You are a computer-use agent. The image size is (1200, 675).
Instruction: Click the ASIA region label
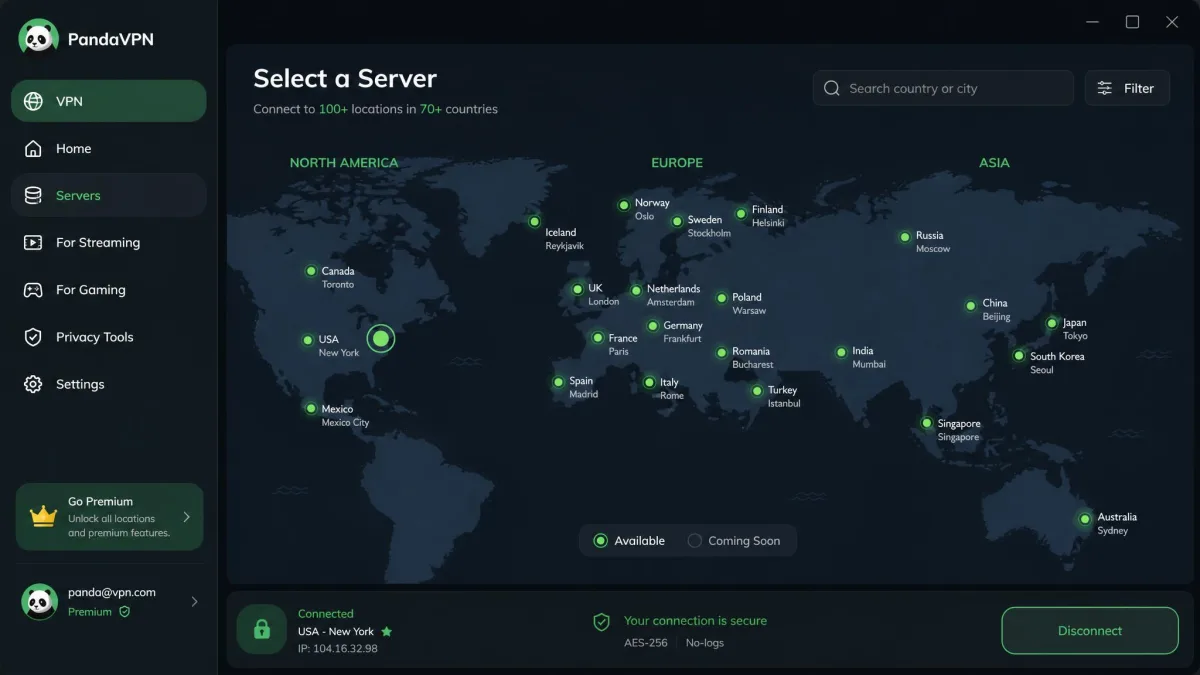click(x=994, y=162)
